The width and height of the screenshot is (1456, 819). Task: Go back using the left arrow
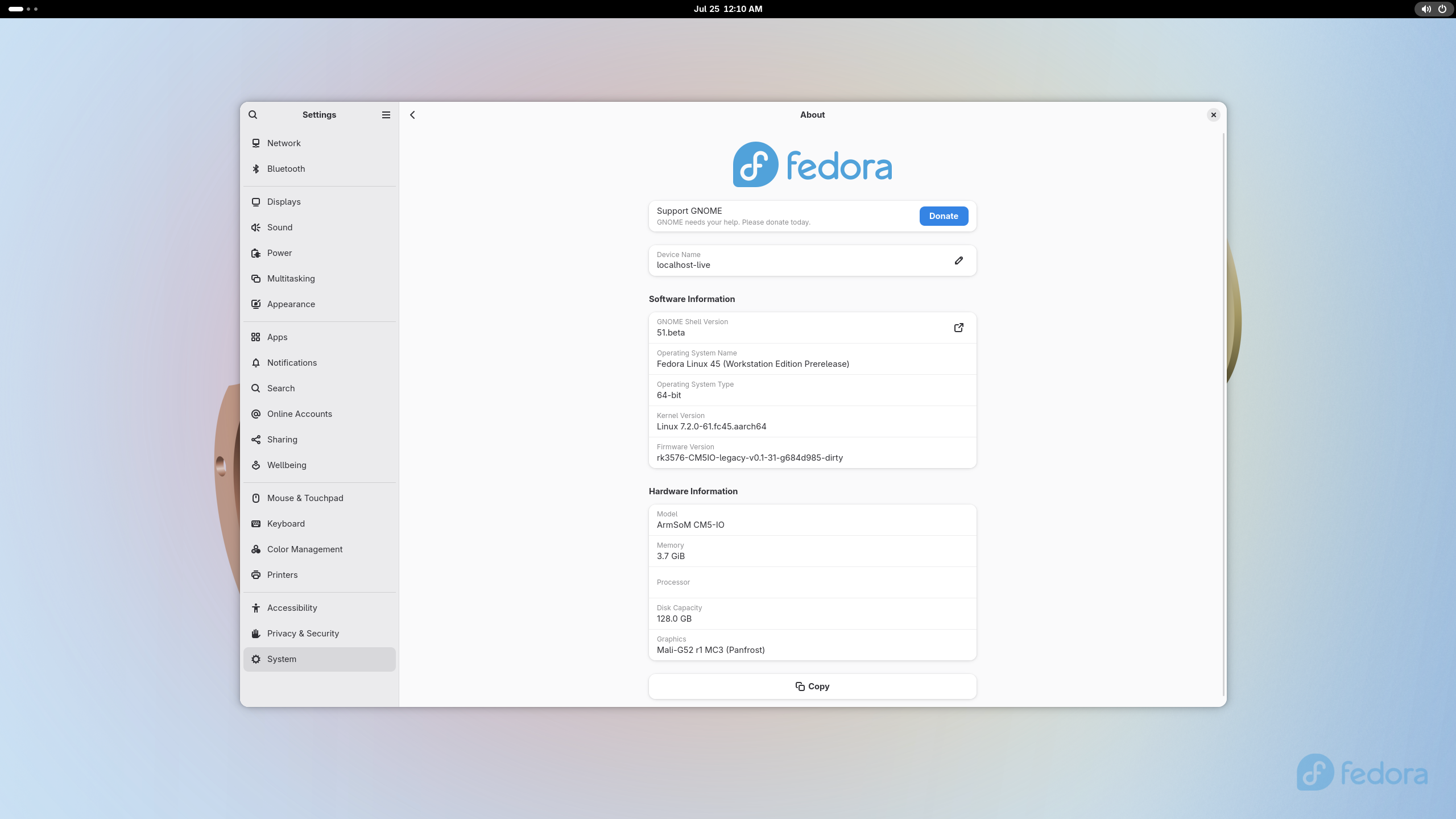[413, 115]
